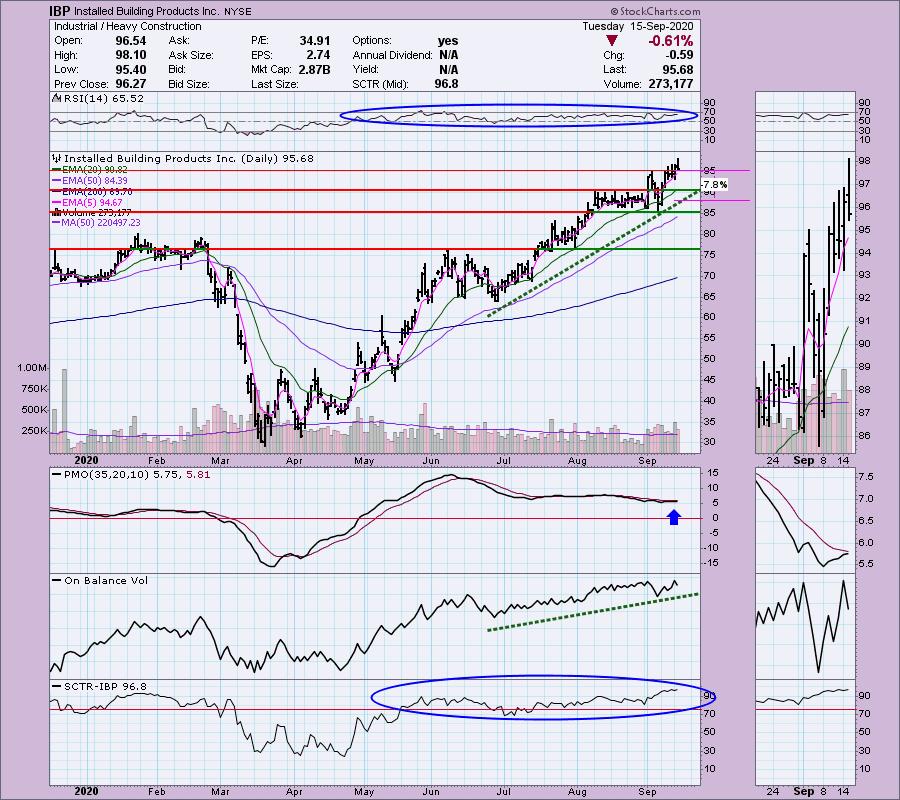Image resolution: width=900 pixels, height=800 pixels.
Task: Click 'Industrial / Heavy Construction' sector label
Action: (127, 26)
